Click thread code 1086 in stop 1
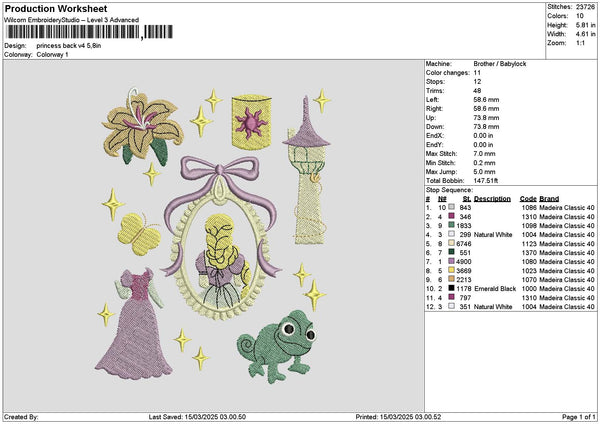 point(529,207)
